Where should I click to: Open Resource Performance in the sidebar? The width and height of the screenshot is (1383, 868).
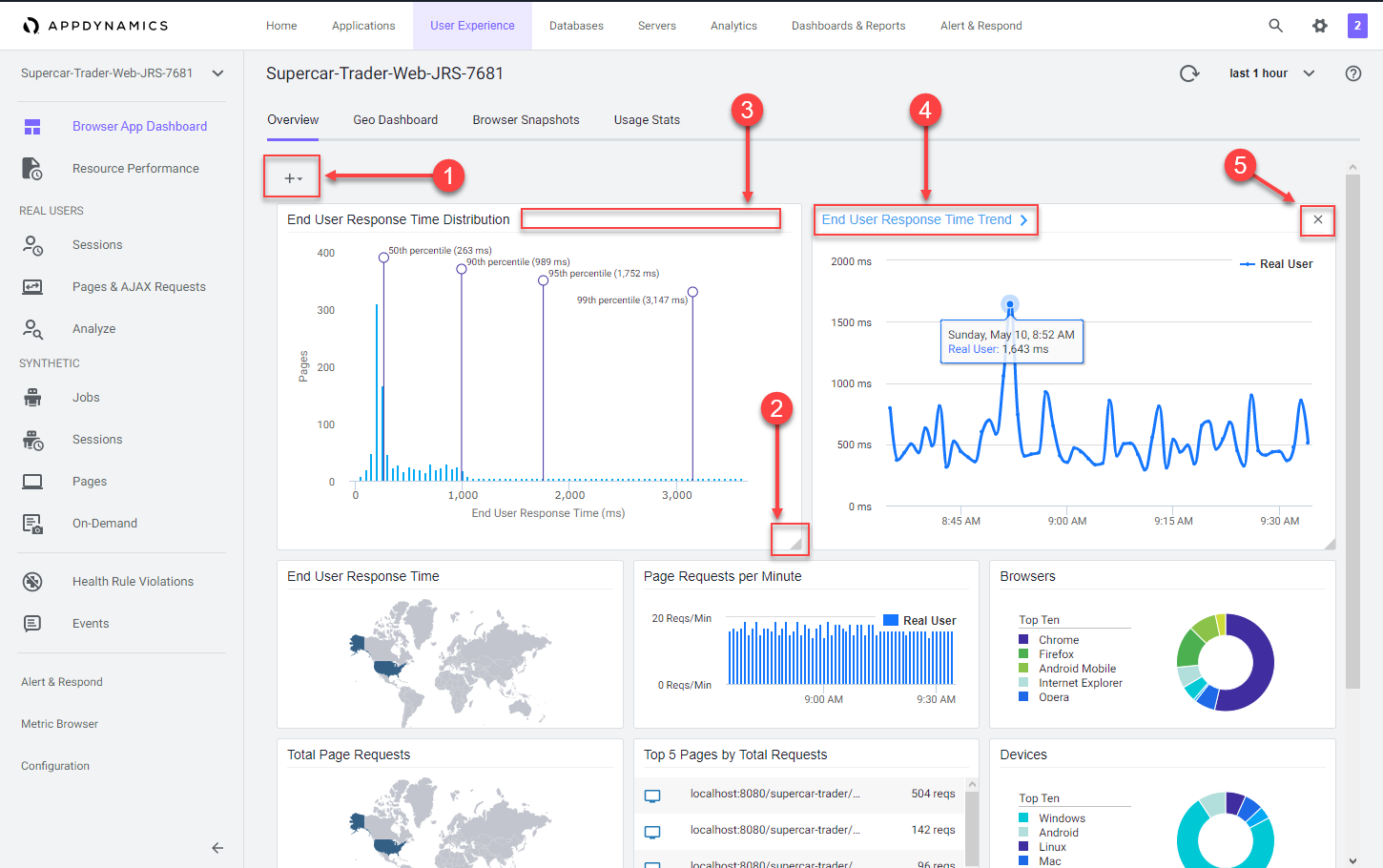coord(135,169)
